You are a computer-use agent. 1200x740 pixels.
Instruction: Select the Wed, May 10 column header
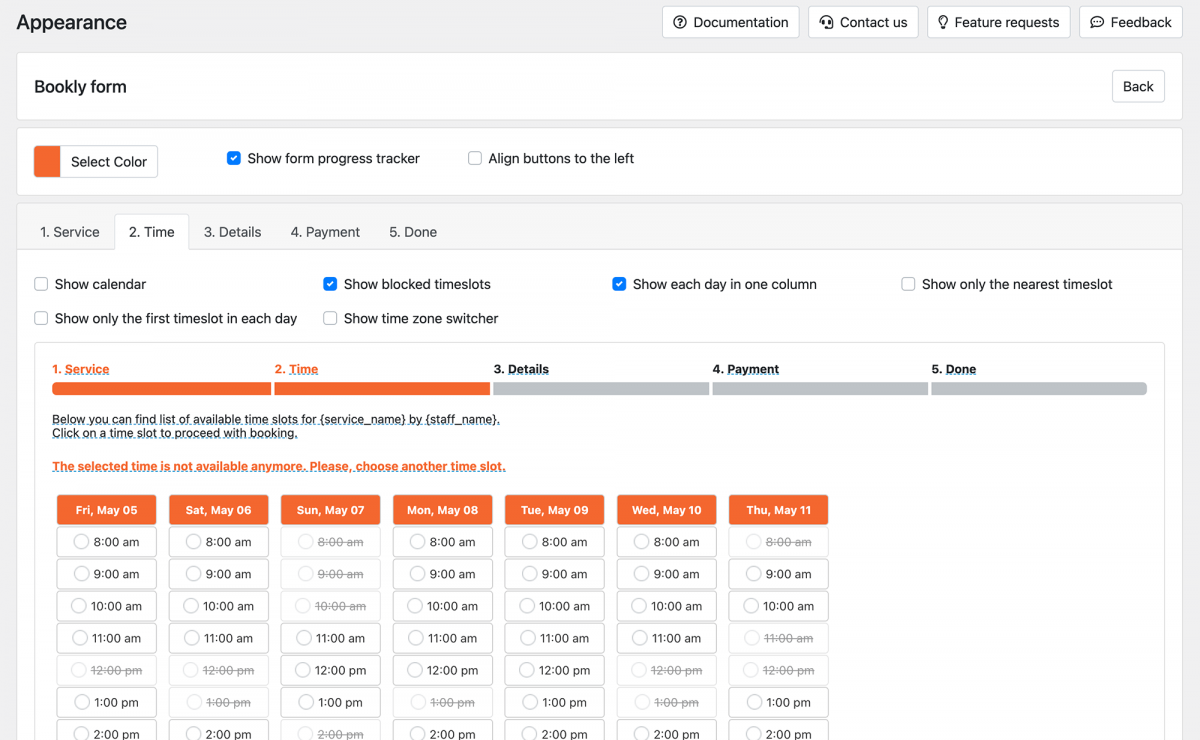pyautogui.click(x=666, y=509)
